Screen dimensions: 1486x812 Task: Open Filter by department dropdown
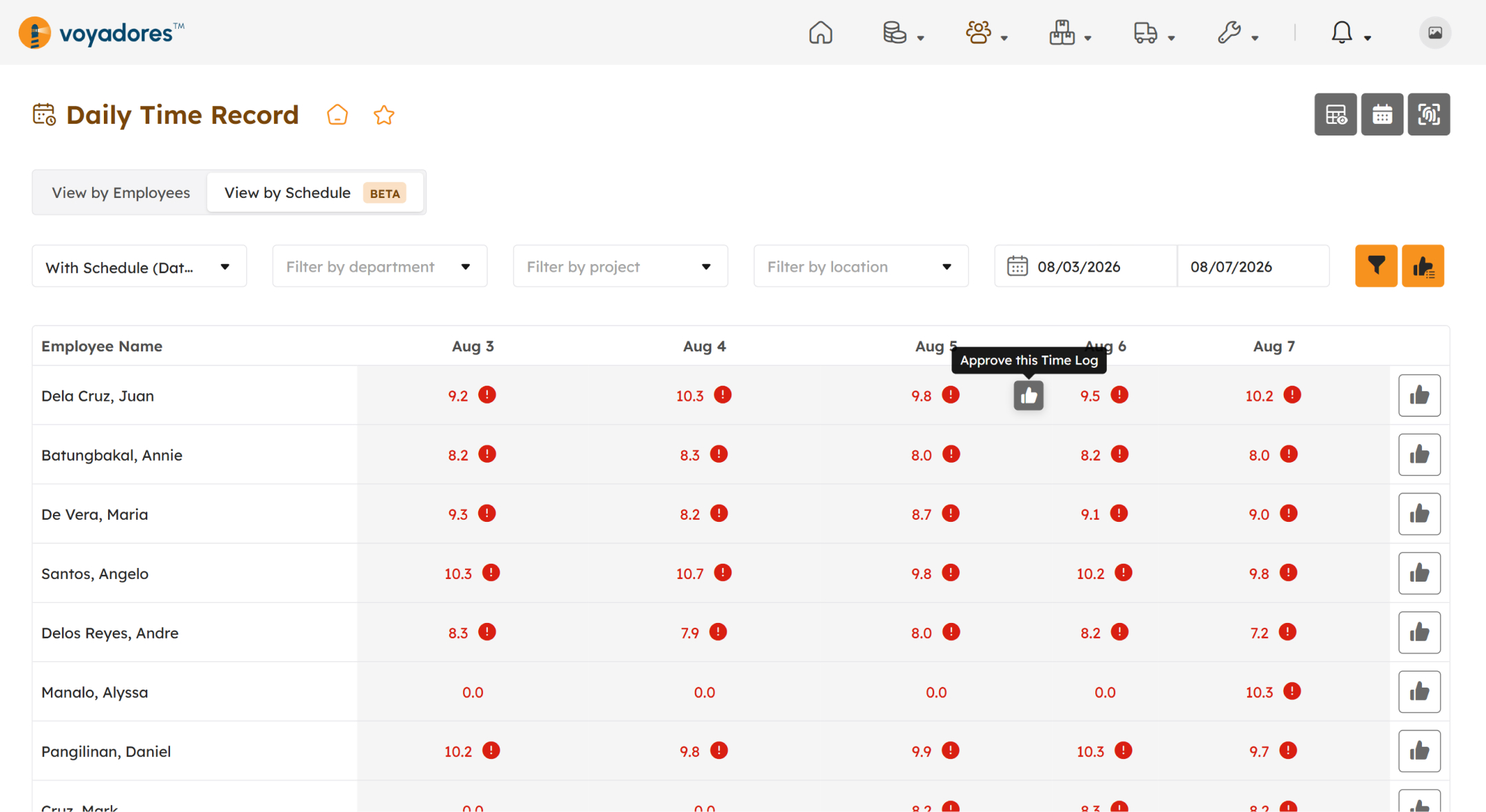pos(380,266)
